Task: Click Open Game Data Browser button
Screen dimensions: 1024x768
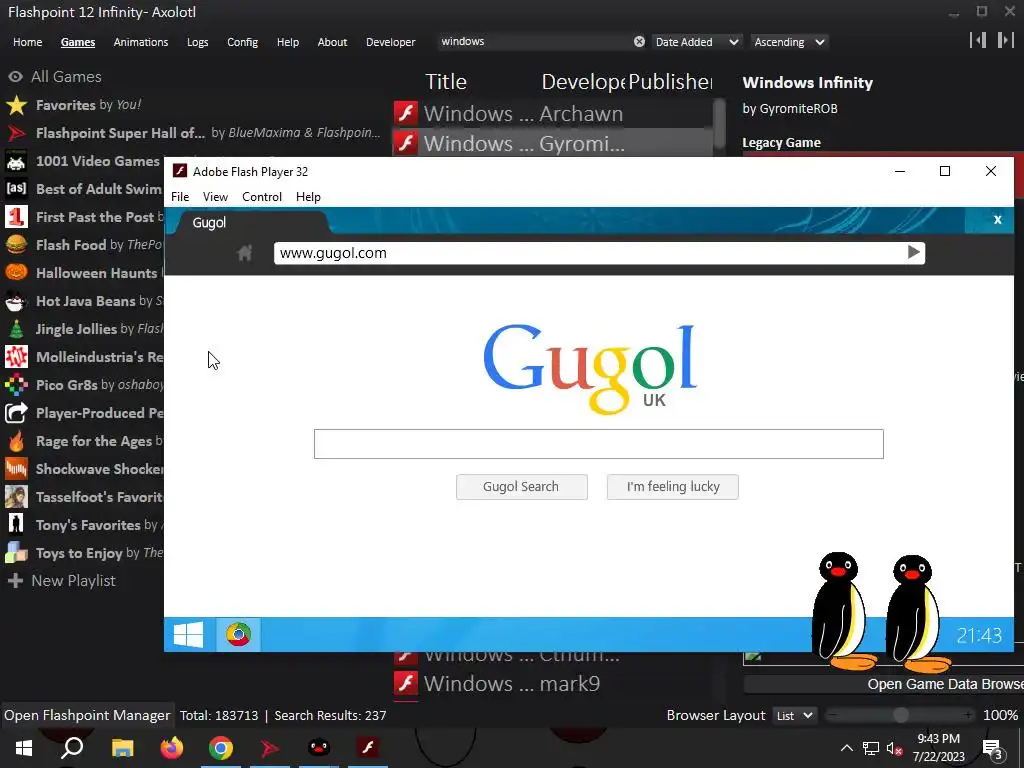Action: coord(884,684)
